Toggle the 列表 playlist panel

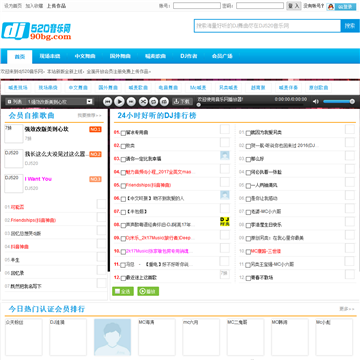tap(14, 102)
